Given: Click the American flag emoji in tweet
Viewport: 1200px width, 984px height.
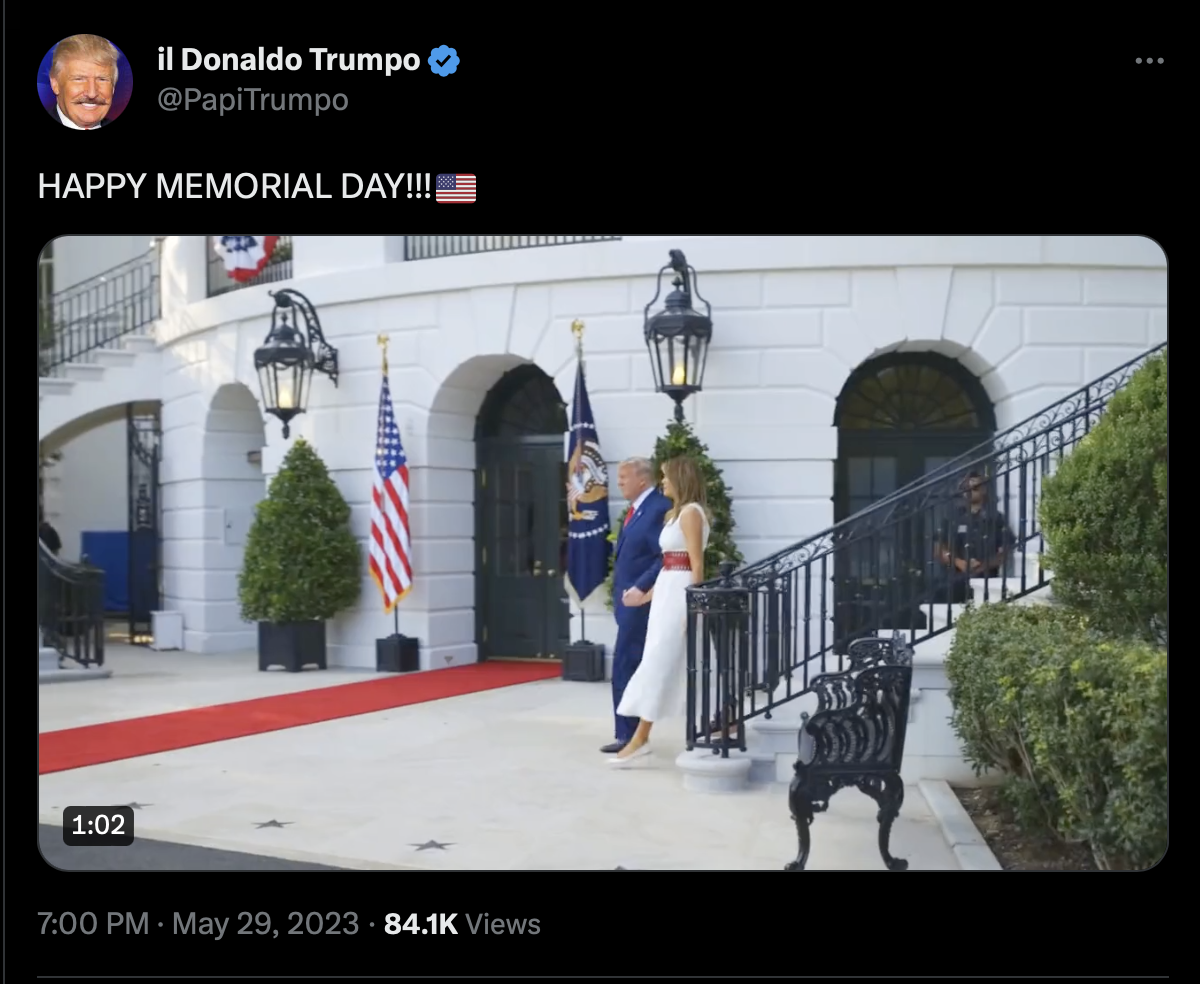Looking at the screenshot, I should [x=456, y=188].
